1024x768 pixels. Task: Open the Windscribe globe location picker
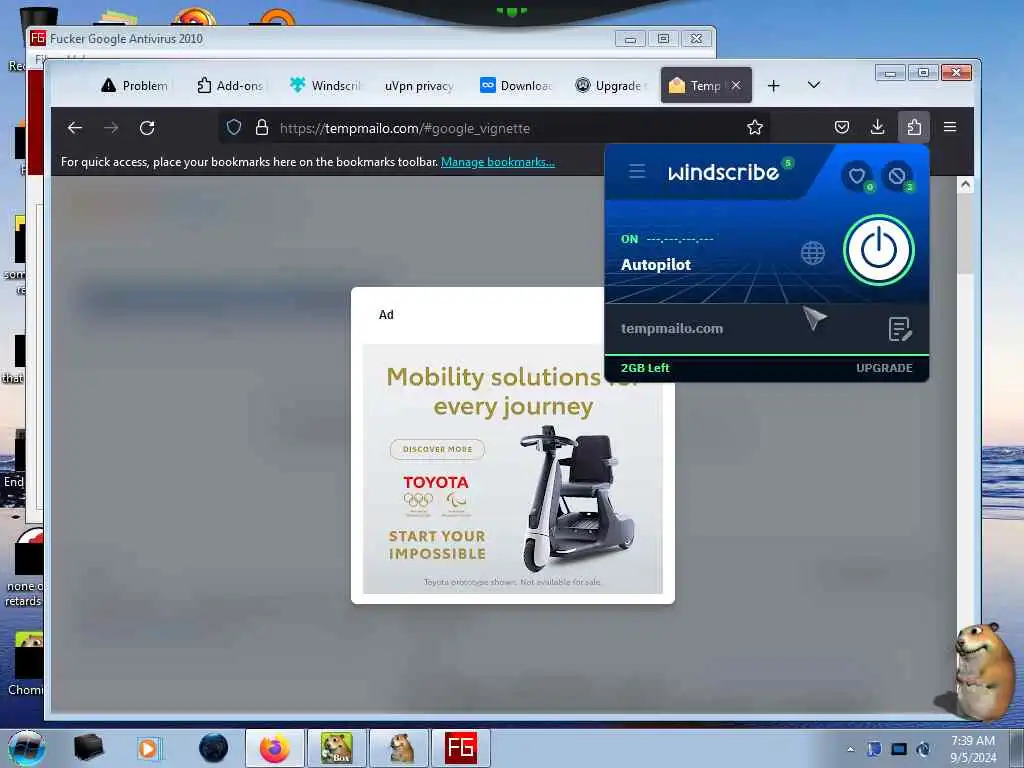(x=812, y=253)
